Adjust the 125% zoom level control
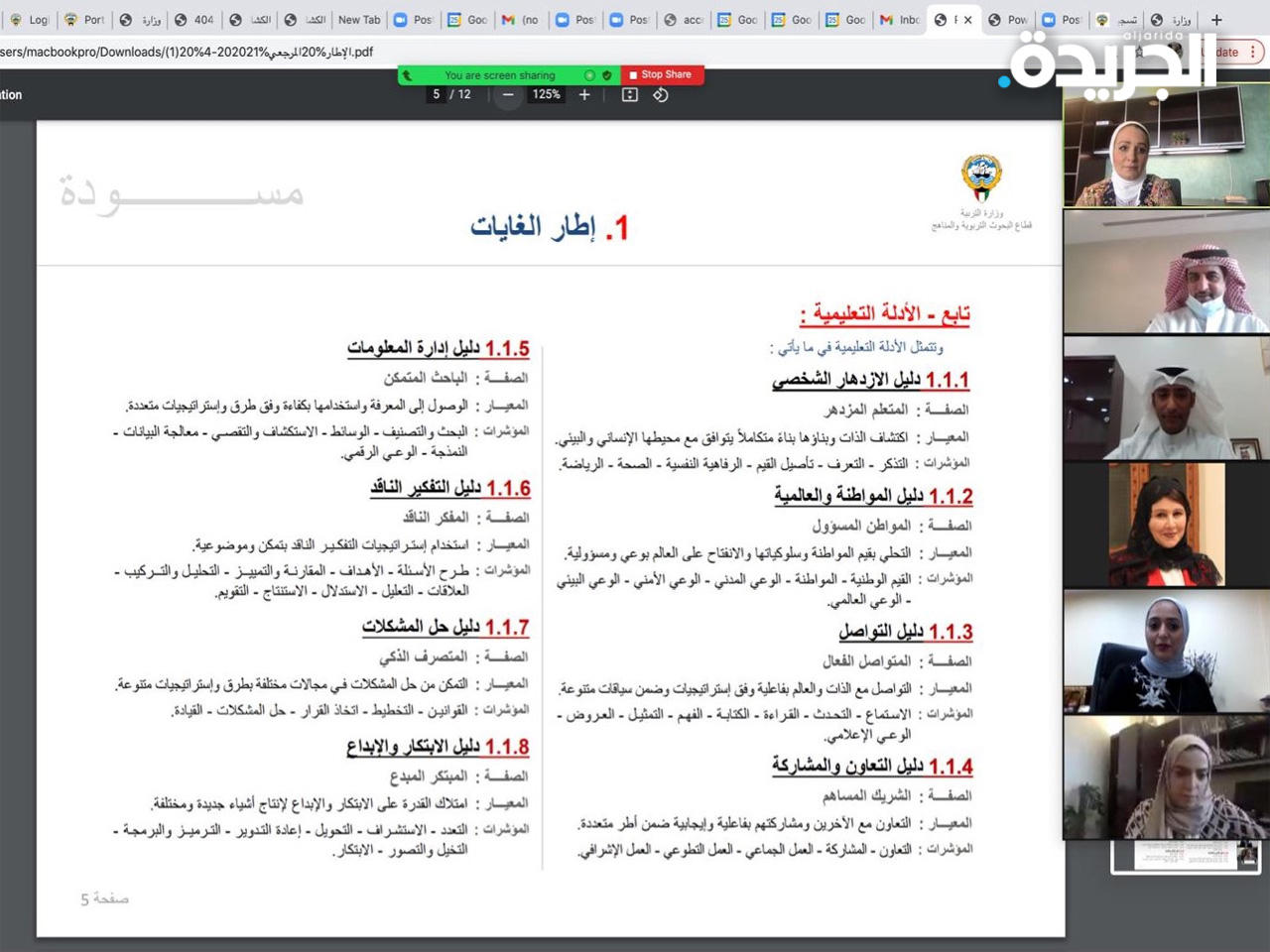The image size is (1270, 952). [x=546, y=94]
